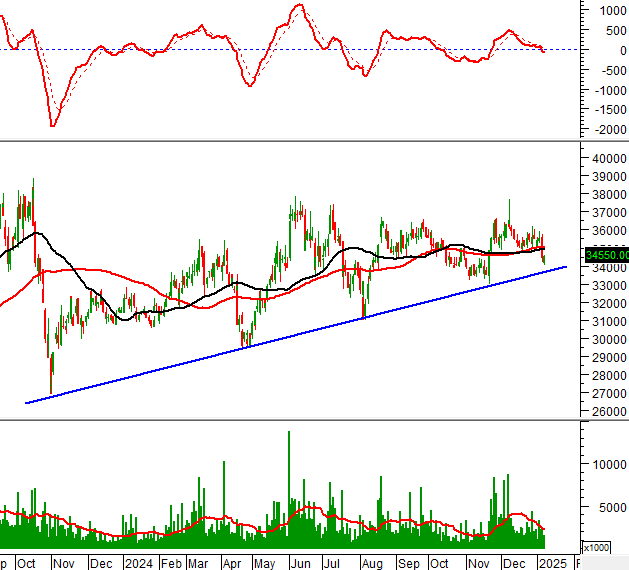Select the blue ascending trendline

[296, 335]
